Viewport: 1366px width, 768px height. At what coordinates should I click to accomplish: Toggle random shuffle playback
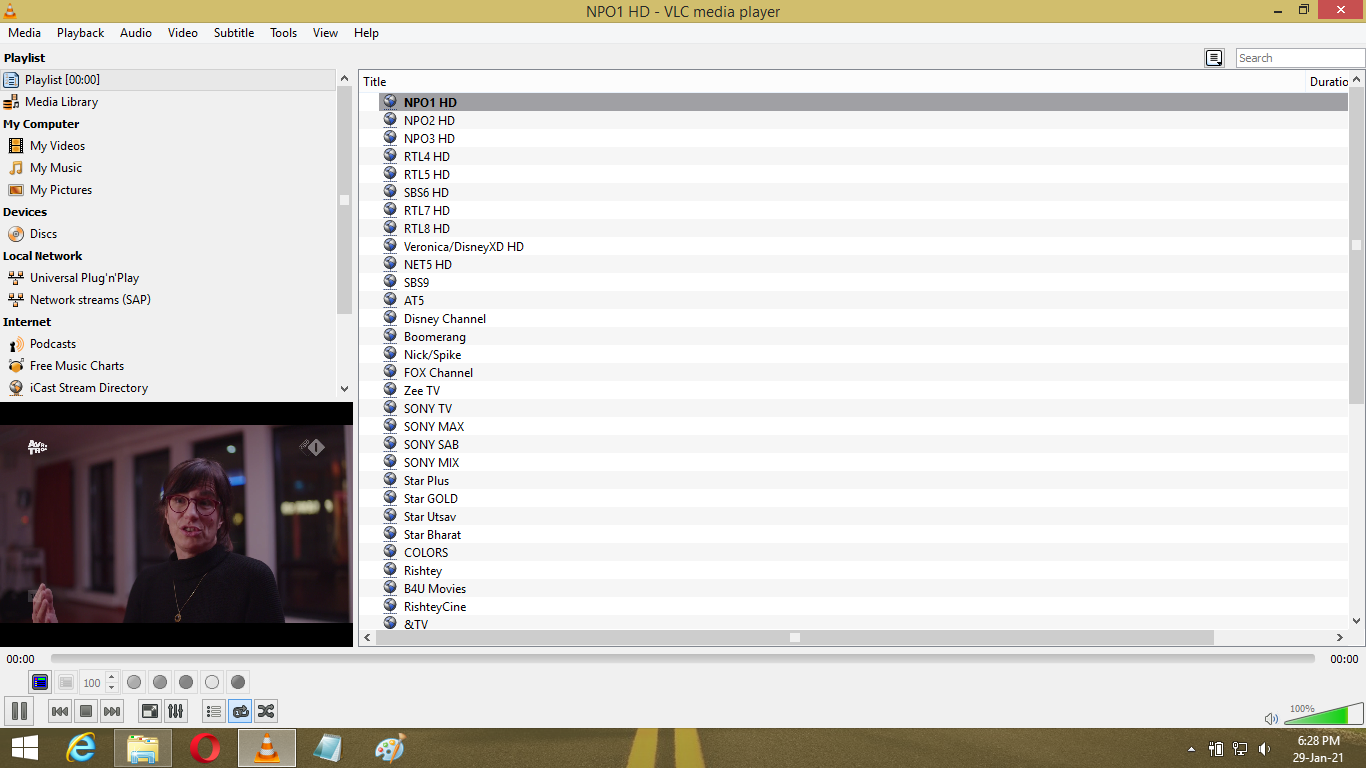pyautogui.click(x=266, y=711)
